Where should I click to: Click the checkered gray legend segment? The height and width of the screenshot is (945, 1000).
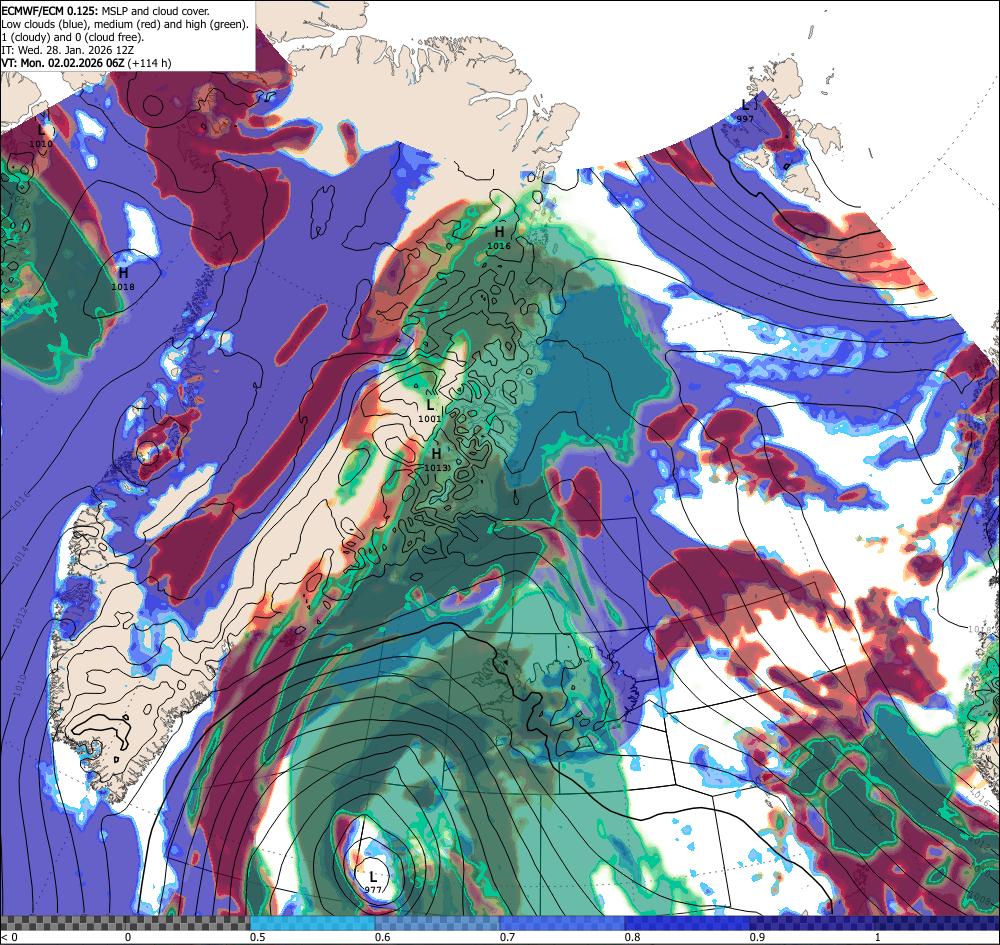pos(125,923)
